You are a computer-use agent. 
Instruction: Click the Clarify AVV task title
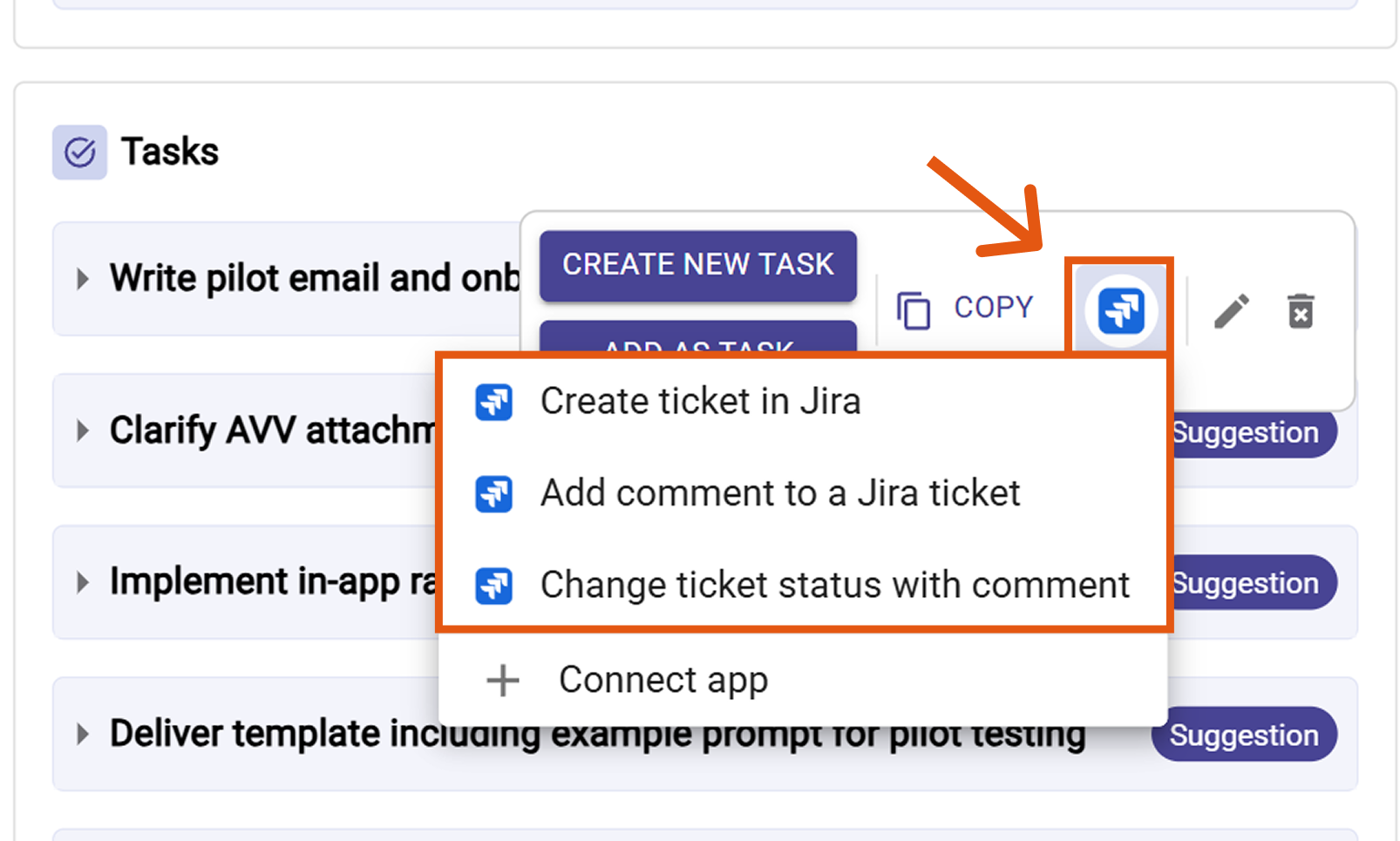tap(273, 431)
